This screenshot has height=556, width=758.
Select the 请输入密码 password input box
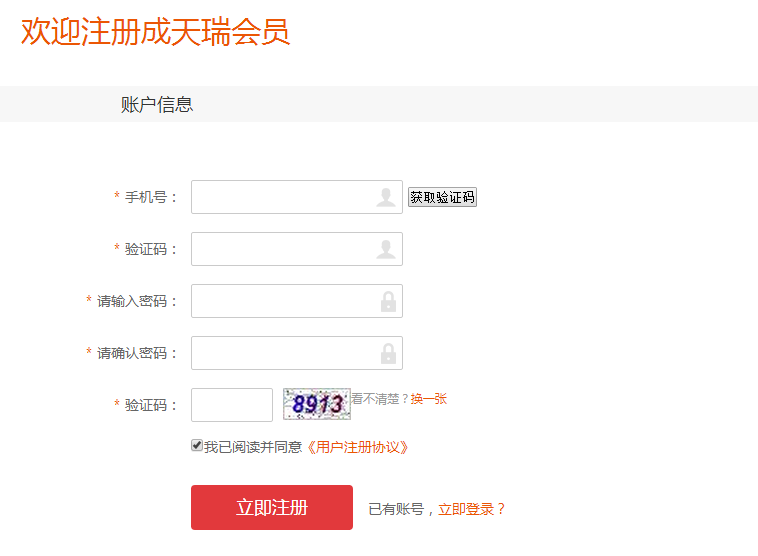297,301
